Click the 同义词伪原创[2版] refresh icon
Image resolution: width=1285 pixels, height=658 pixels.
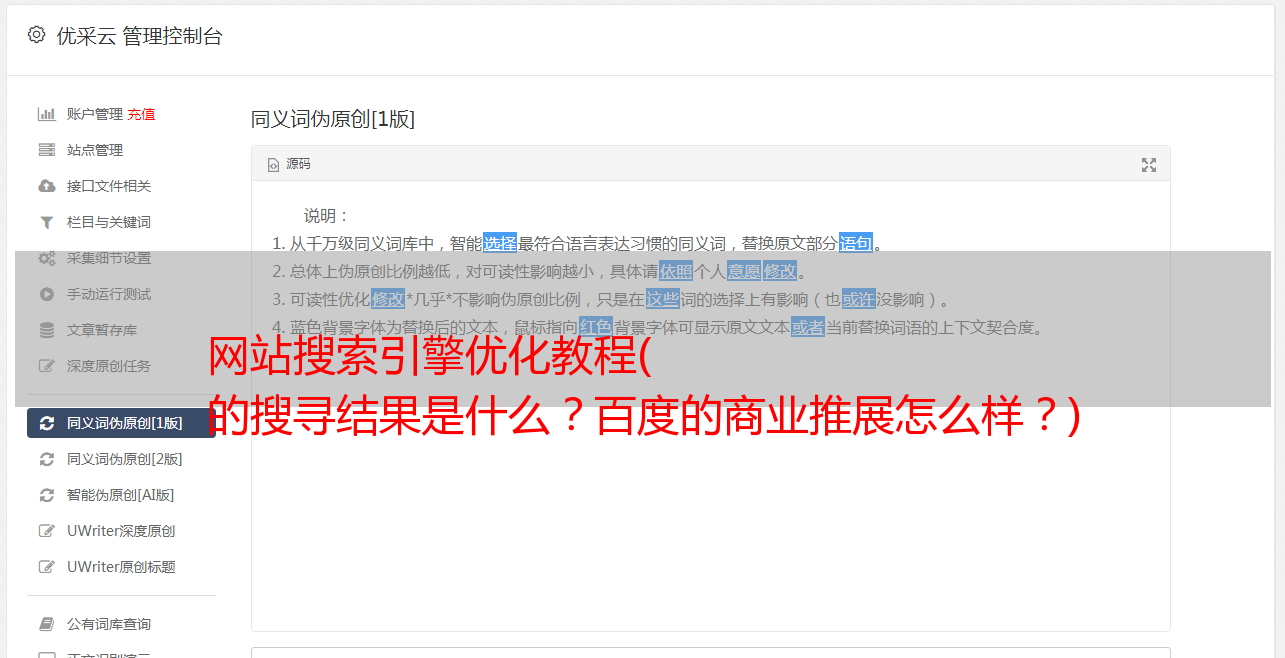tap(46, 459)
